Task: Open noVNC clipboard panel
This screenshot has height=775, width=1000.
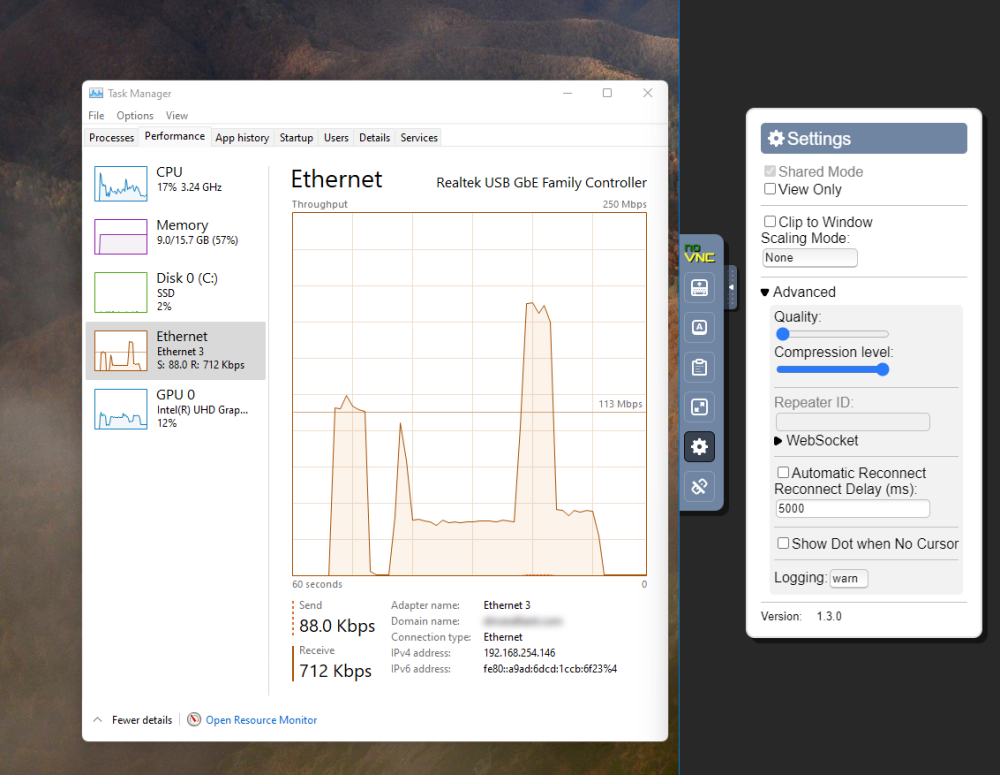Action: pyautogui.click(x=699, y=367)
